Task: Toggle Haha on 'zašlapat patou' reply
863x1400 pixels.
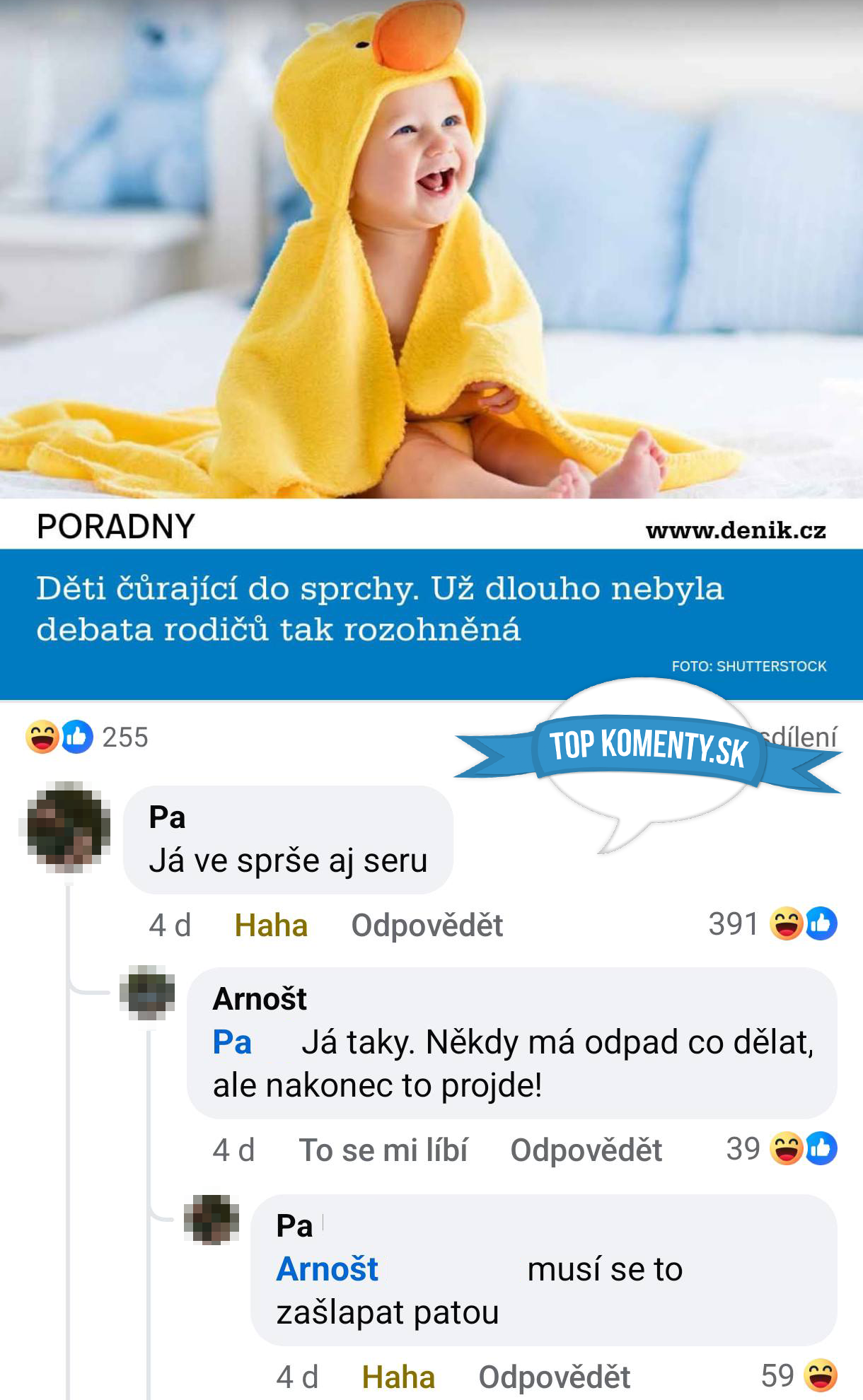Action: [398, 1377]
